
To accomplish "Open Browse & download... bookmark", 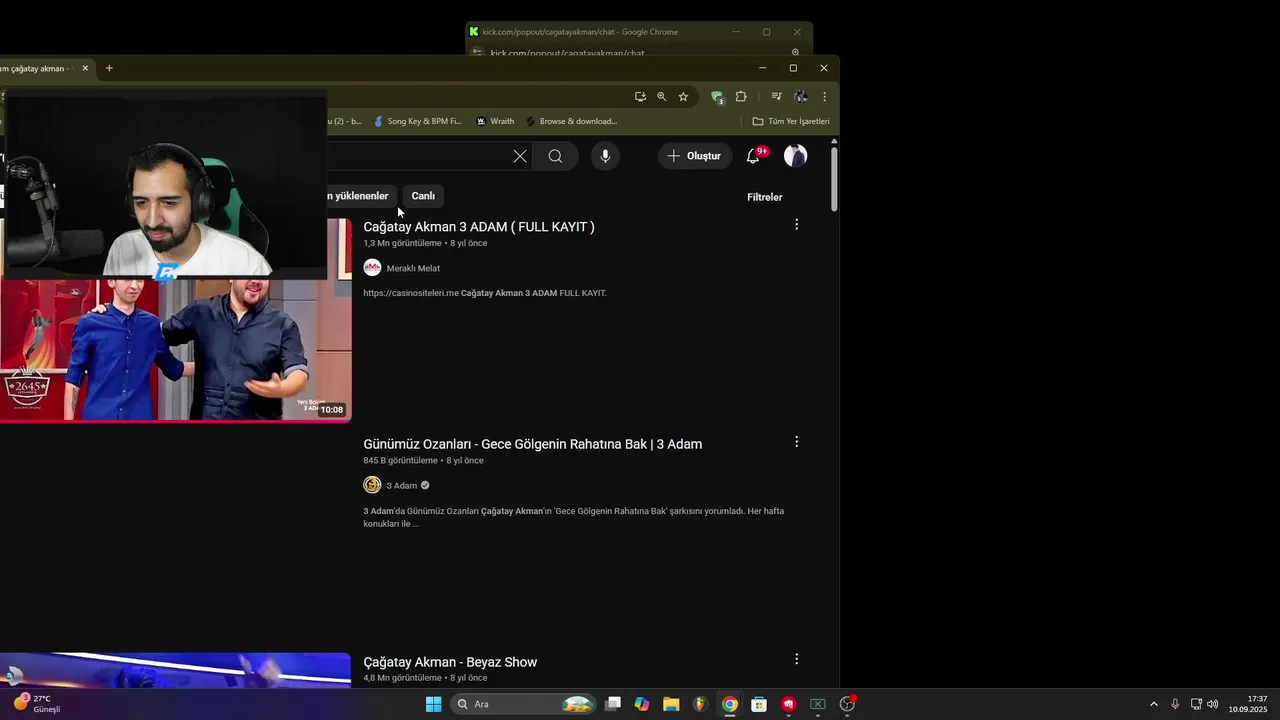I will click(572, 121).
